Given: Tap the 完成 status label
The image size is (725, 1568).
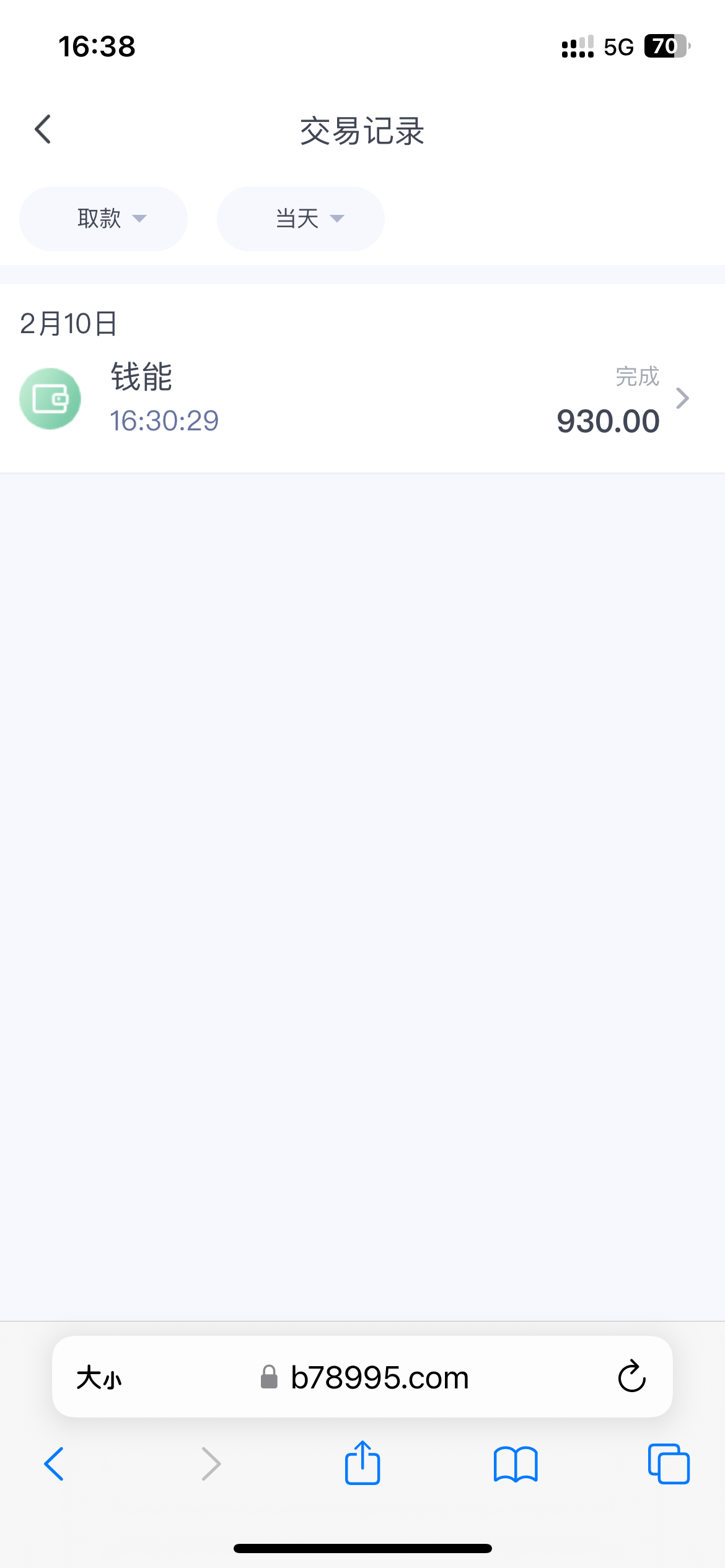Looking at the screenshot, I should (x=637, y=377).
